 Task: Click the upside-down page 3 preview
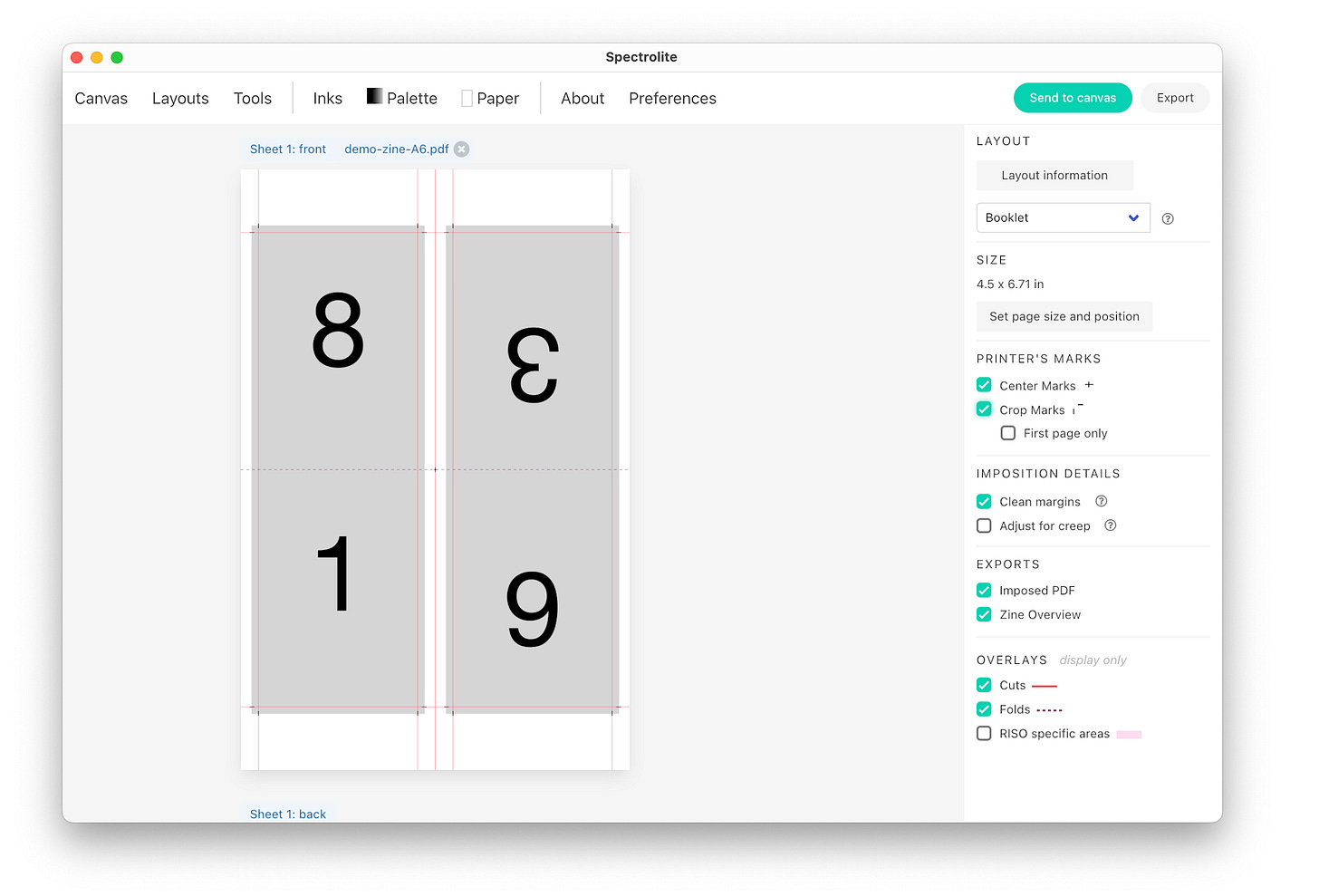click(x=533, y=347)
